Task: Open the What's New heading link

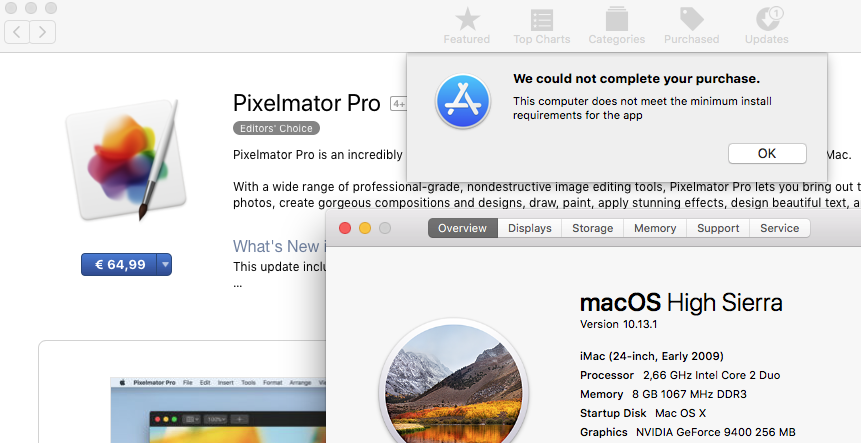Action: pos(279,246)
